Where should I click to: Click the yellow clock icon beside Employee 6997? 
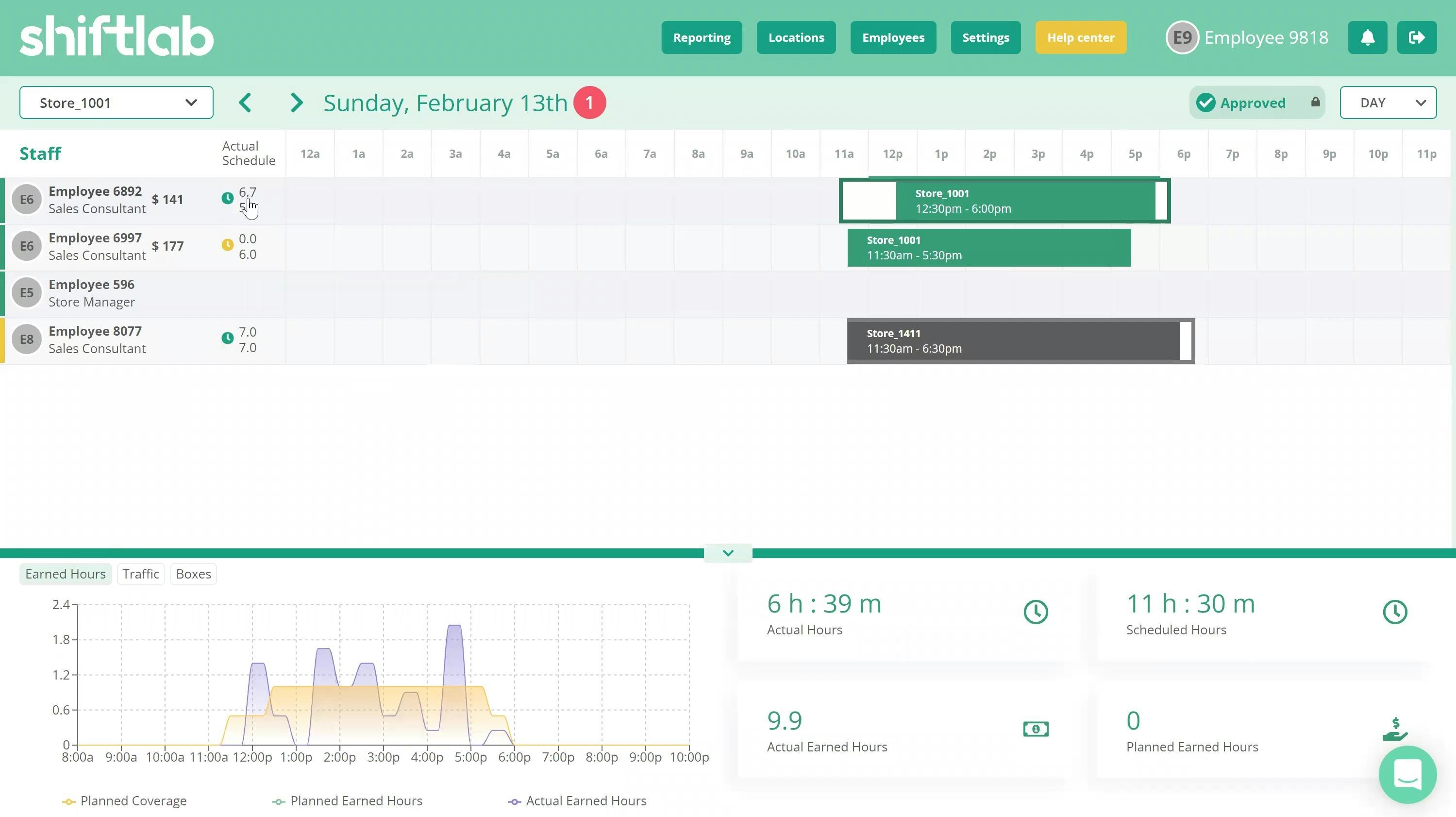pyautogui.click(x=227, y=245)
